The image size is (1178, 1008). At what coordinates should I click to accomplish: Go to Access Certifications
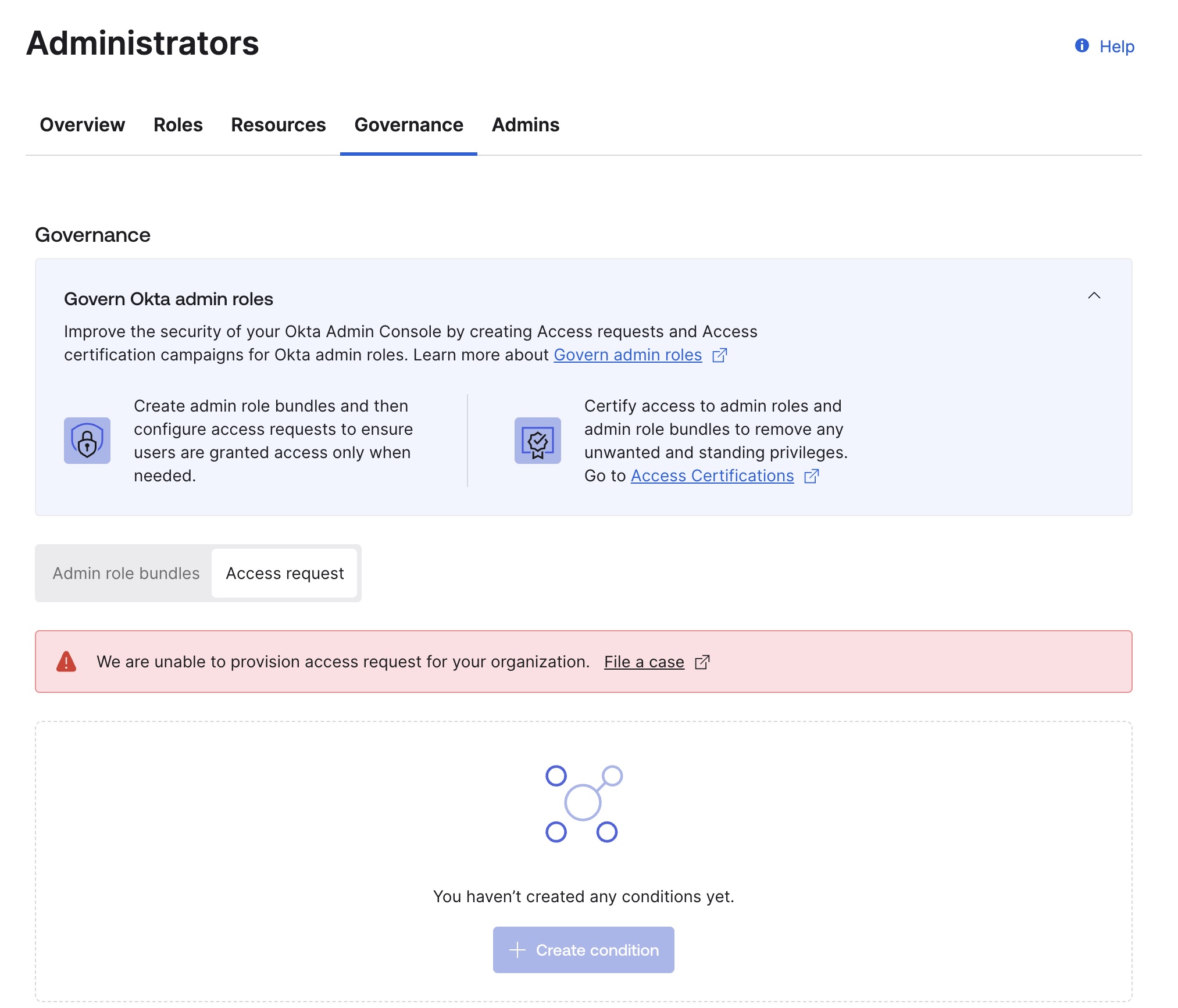tap(711, 476)
